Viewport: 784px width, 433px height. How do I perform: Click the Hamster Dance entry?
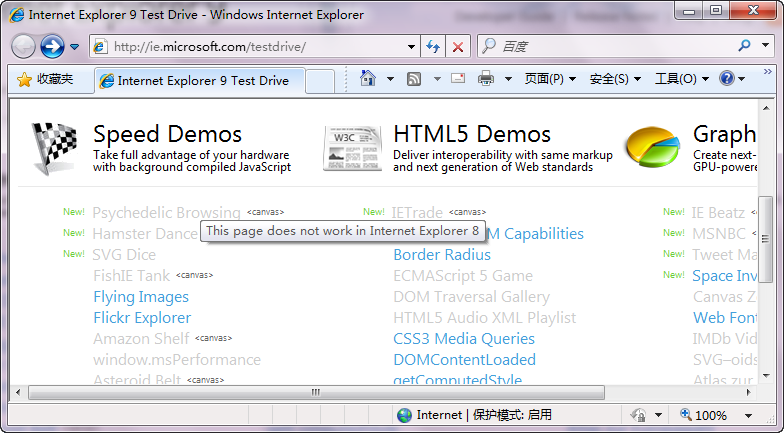coord(145,234)
